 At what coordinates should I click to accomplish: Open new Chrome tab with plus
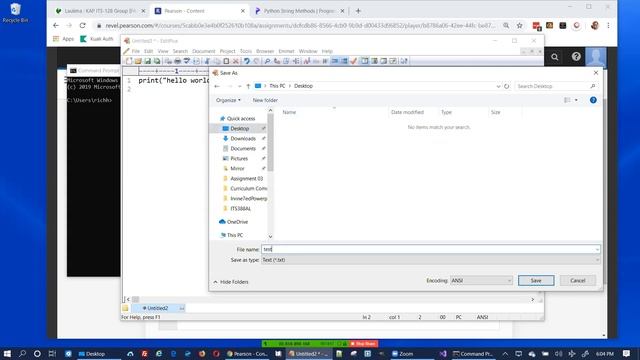358,11
